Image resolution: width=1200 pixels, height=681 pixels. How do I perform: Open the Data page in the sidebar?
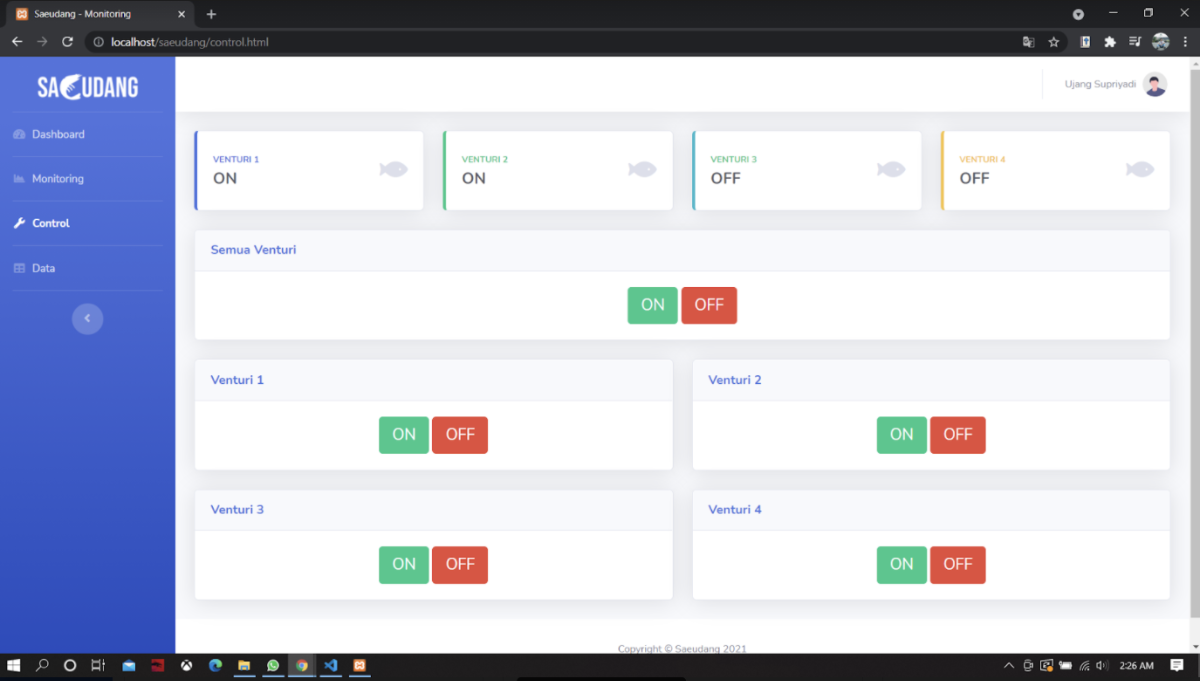[43, 268]
